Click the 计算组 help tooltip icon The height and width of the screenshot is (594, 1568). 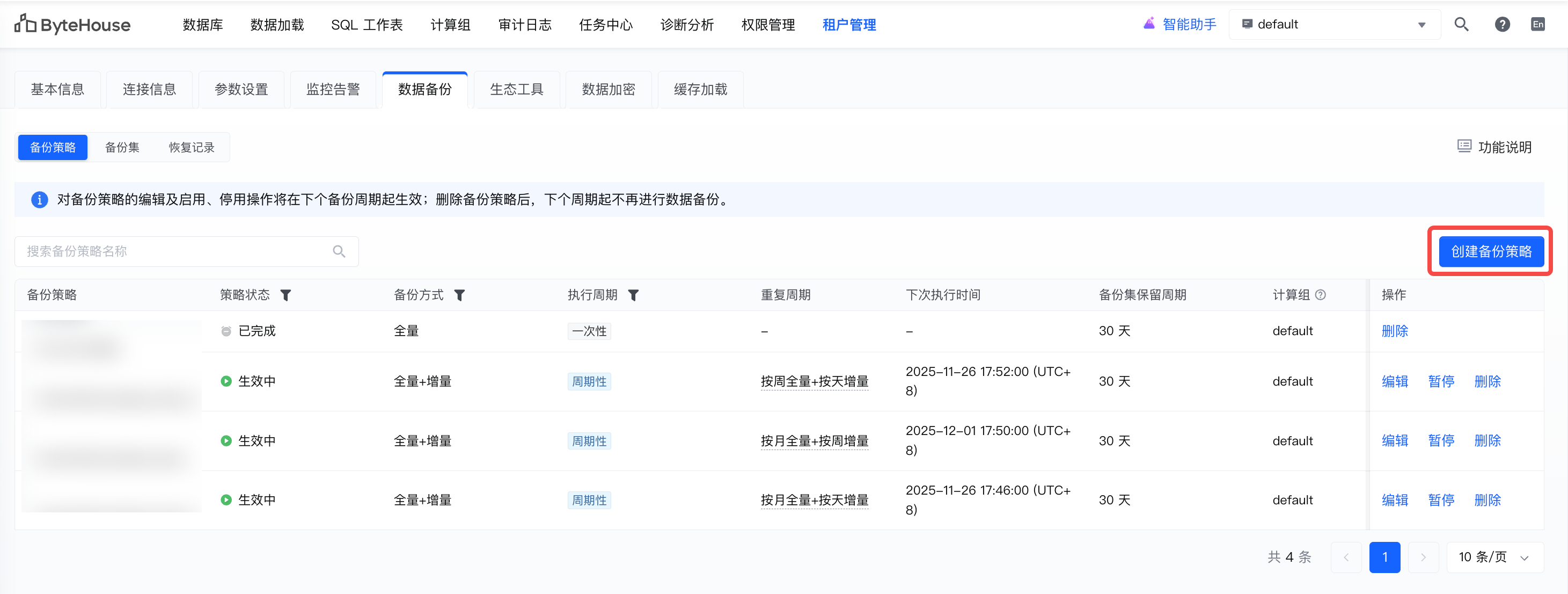click(1320, 295)
